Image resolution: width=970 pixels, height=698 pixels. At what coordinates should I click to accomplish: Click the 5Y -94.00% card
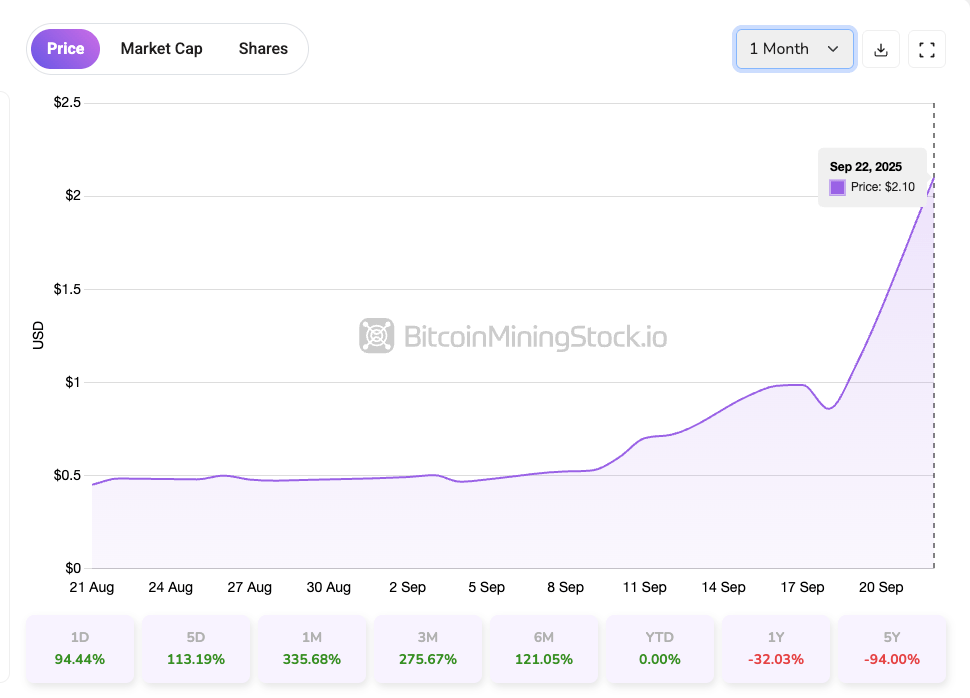click(892, 648)
